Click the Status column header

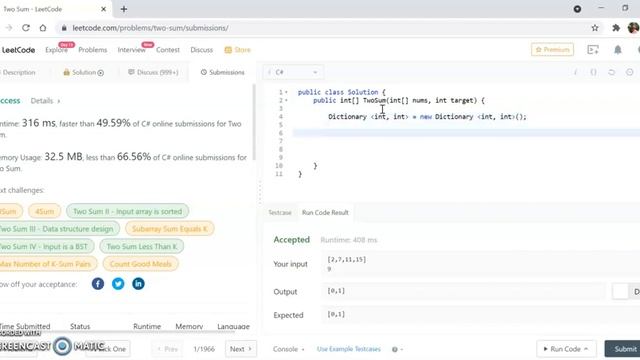pyautogui.click(x=80, y=327)
